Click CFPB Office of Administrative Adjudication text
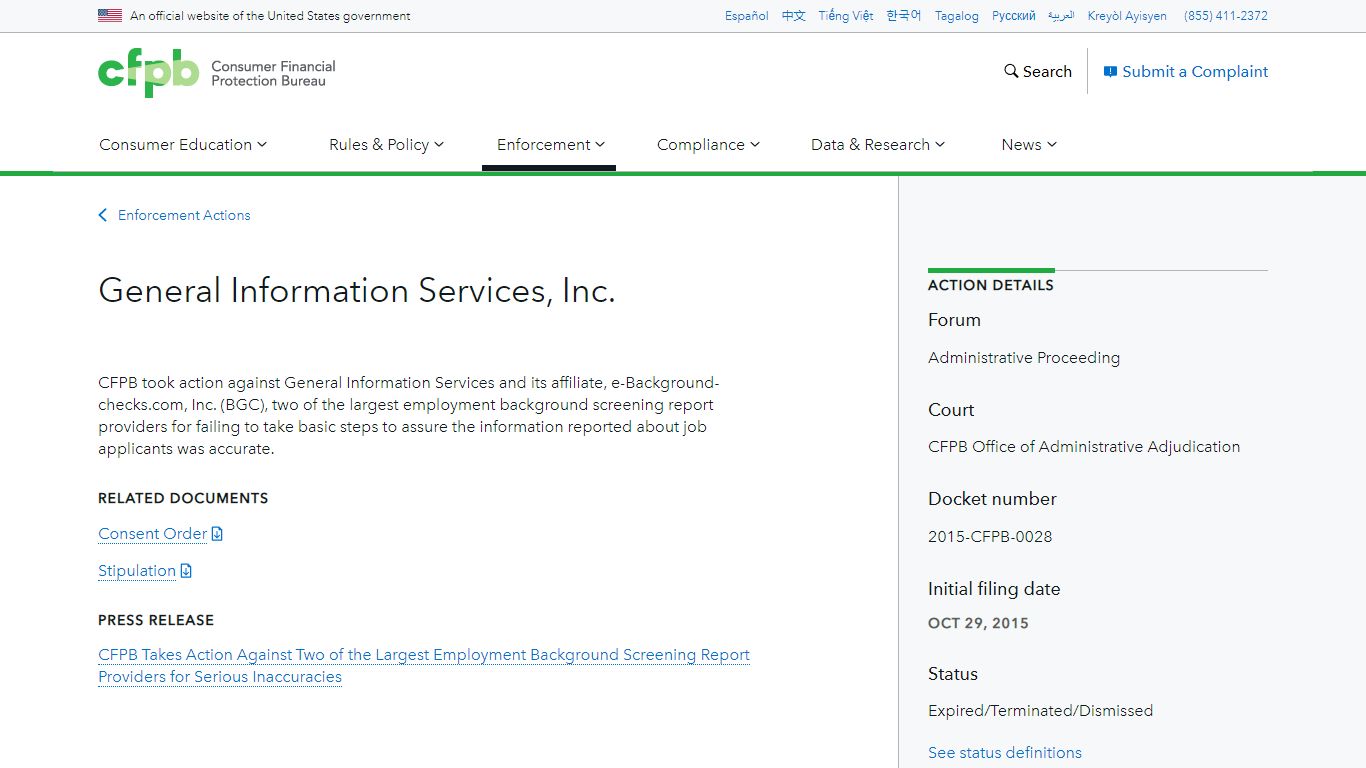The image size is (1366, 768). pyautogui.click(x=1084, y=447)
